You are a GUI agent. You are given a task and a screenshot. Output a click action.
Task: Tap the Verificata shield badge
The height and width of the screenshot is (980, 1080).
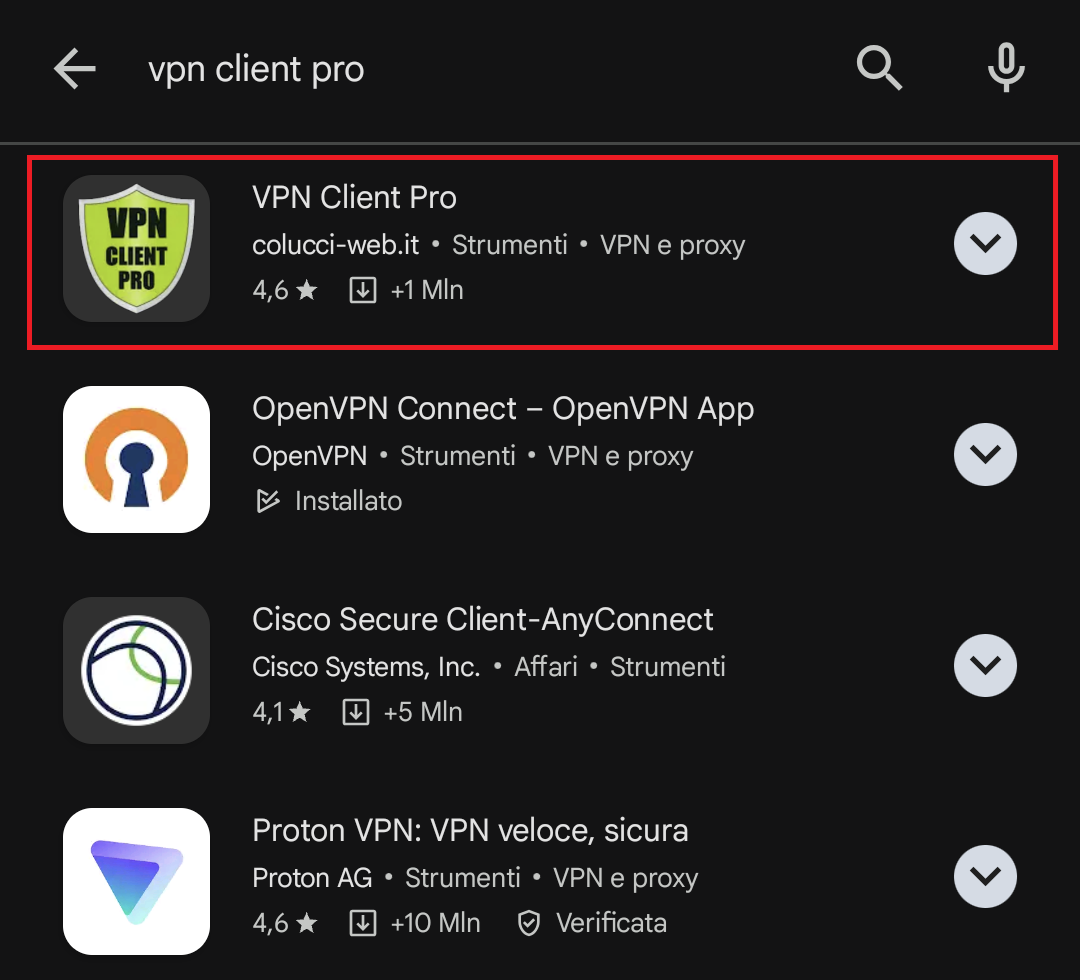click(529, 923)
